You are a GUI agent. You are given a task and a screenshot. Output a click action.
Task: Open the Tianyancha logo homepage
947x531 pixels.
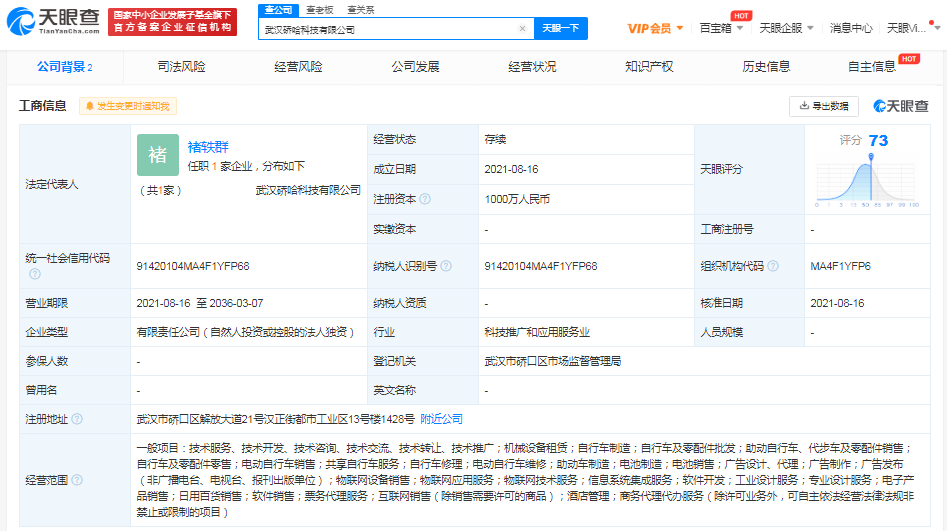[x=53, y=22]
